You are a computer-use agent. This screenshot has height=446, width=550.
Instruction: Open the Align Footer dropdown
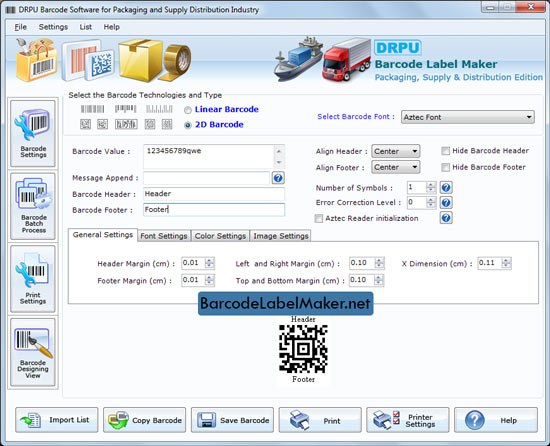click(x=396, y=167)
